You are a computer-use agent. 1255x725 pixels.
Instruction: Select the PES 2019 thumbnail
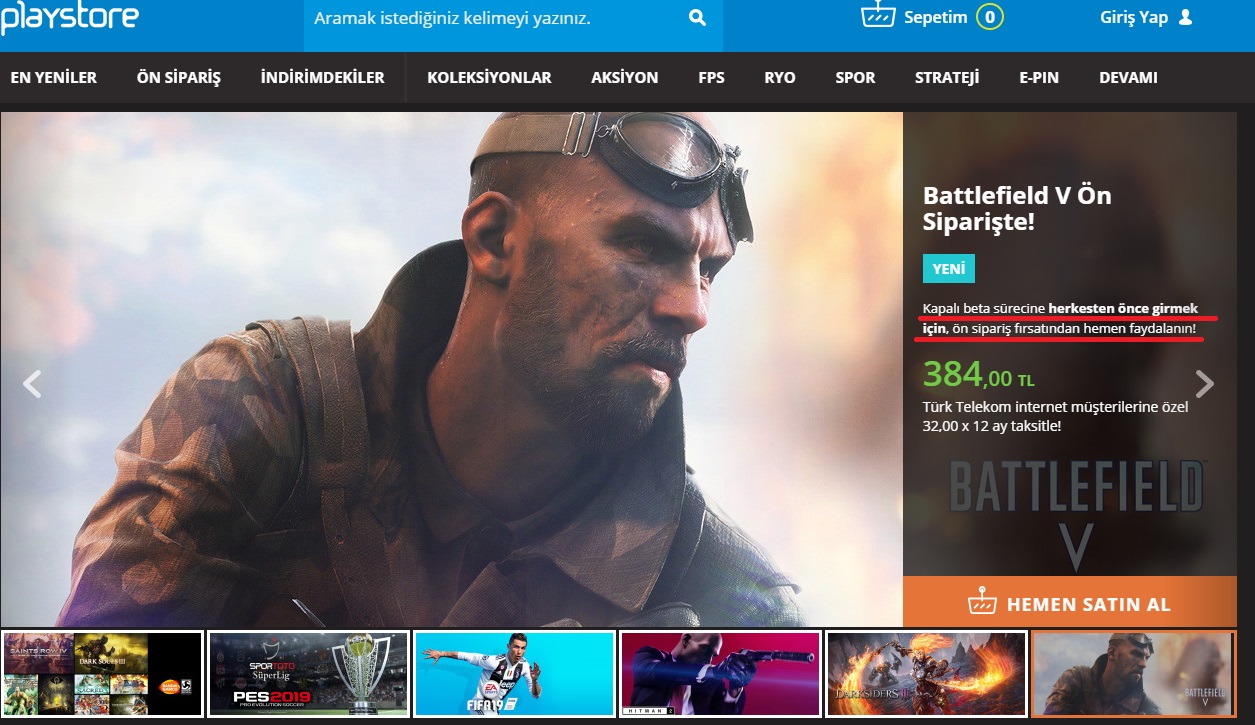308,674
